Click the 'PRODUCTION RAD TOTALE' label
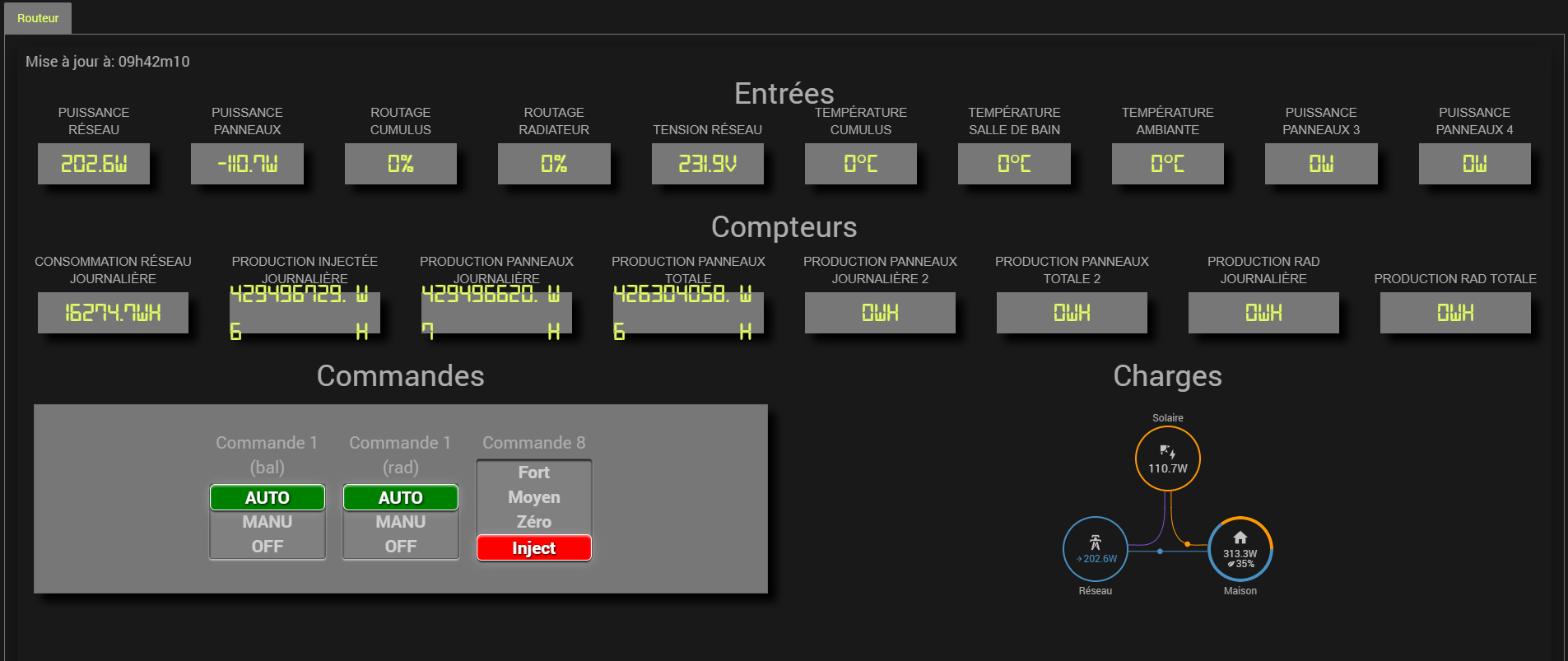The height and width of the screenshot is (661, 1568). click(x=1455, y=279)
